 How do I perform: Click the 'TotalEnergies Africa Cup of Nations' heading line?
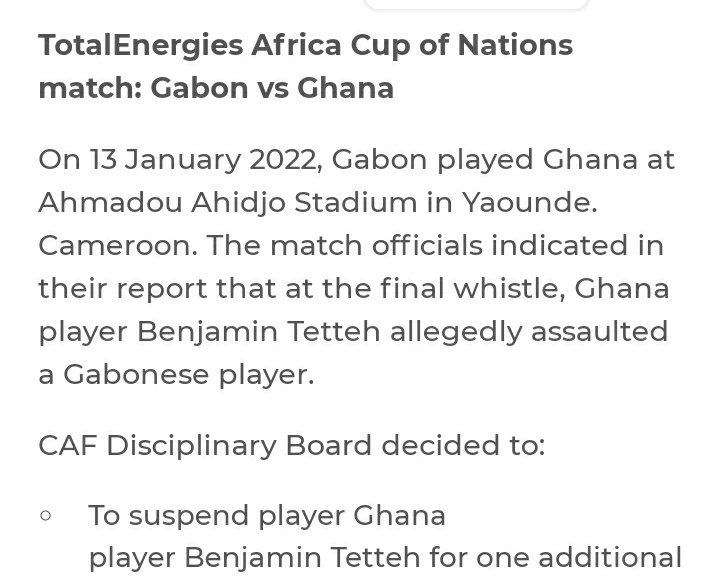point(306,46)
